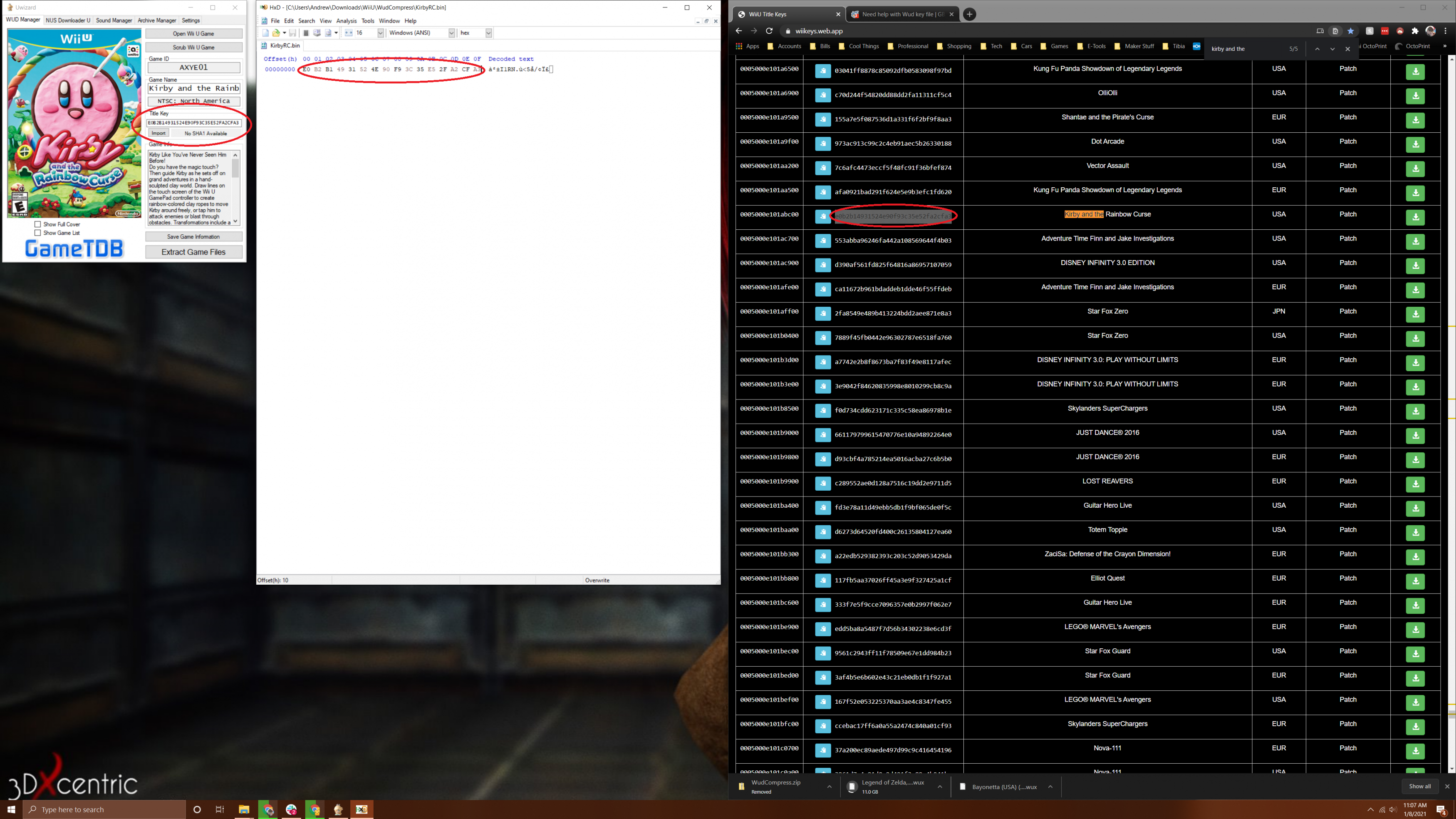Click the Scrub Wii U Game button
Viewport: 1456px width, 819px height.
point(194,47)
